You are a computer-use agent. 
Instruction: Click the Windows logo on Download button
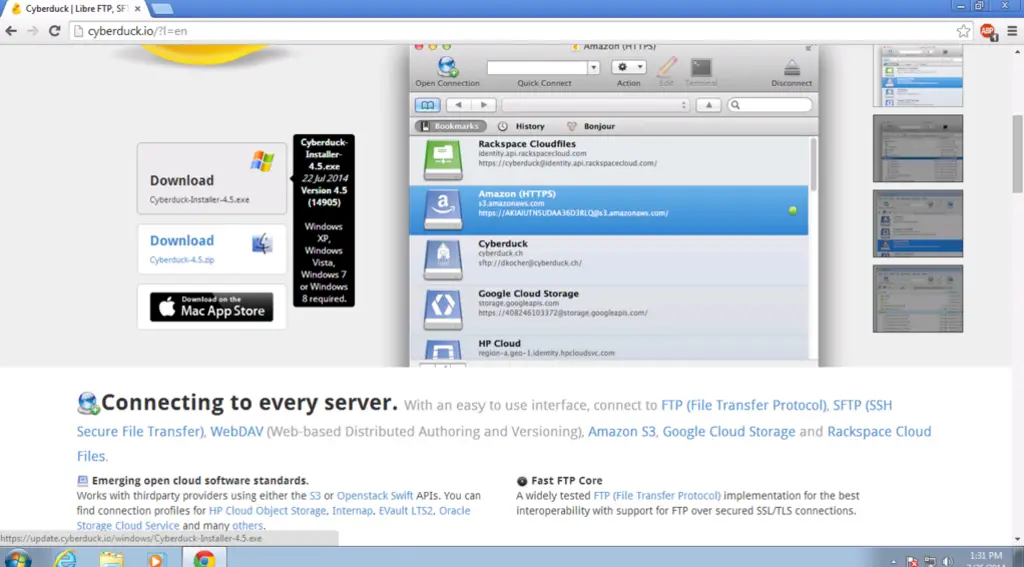point(262,161)
